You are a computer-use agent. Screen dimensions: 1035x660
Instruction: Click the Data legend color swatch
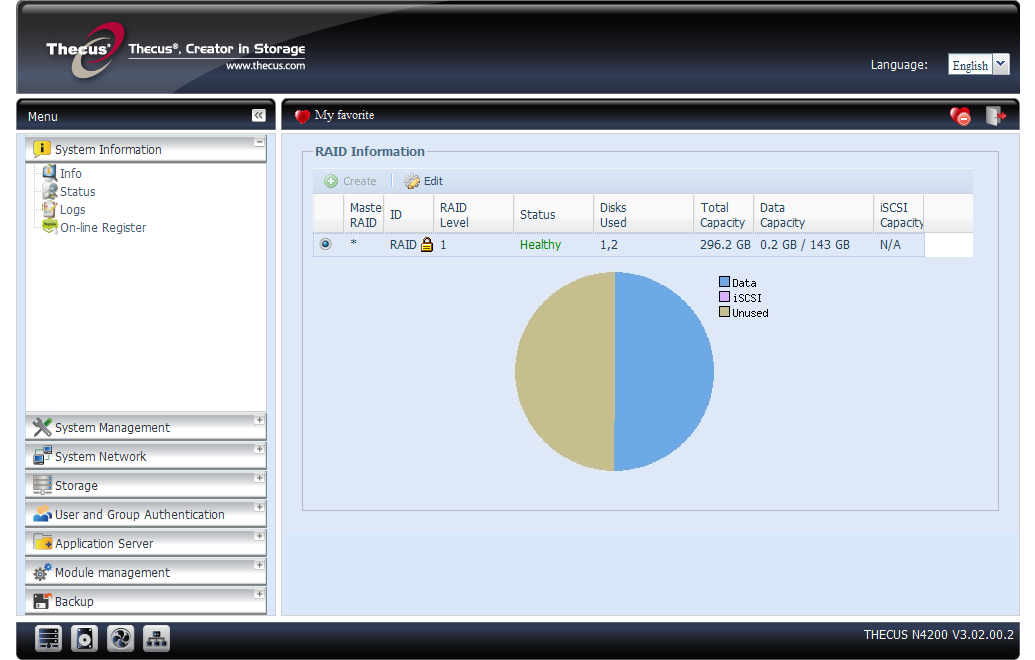[x=724, y=282]
